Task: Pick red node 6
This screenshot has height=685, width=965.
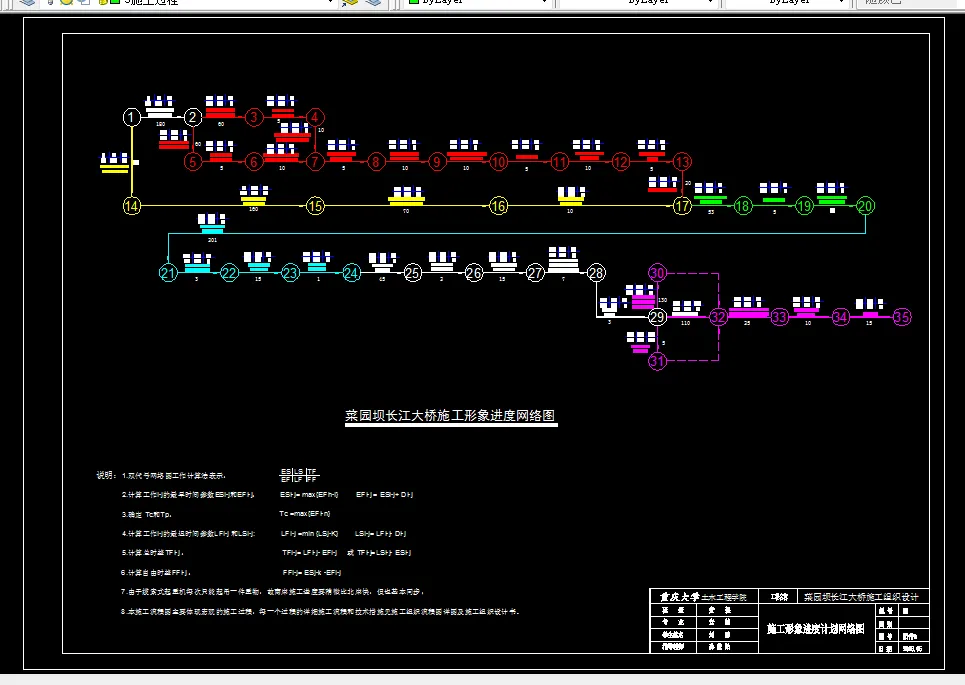Action: point(254,162)
